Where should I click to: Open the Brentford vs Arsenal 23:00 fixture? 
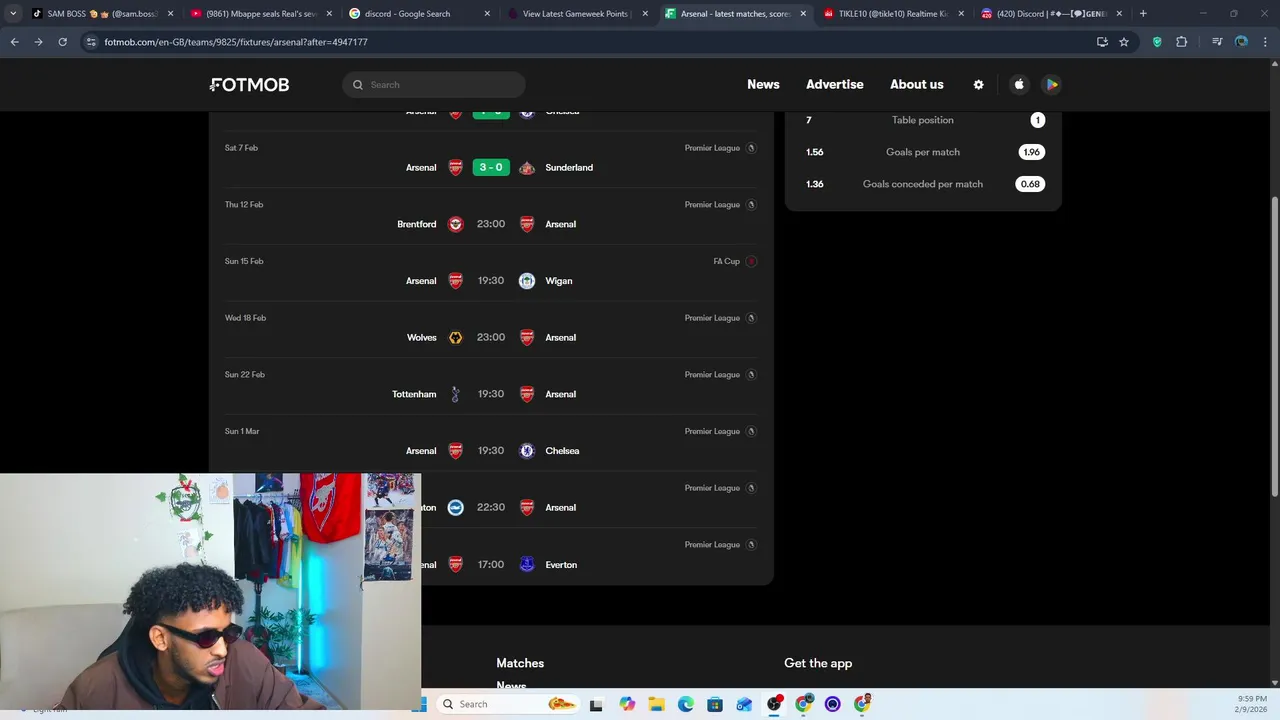click(491, 215)
